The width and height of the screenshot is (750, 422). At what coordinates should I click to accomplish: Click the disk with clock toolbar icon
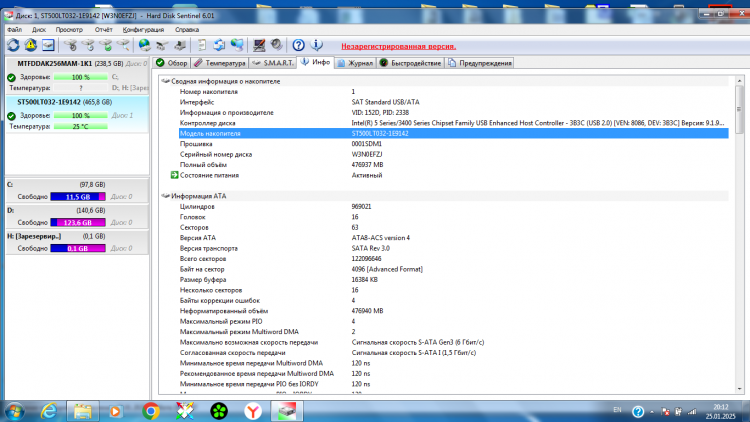tap(88, 45)
